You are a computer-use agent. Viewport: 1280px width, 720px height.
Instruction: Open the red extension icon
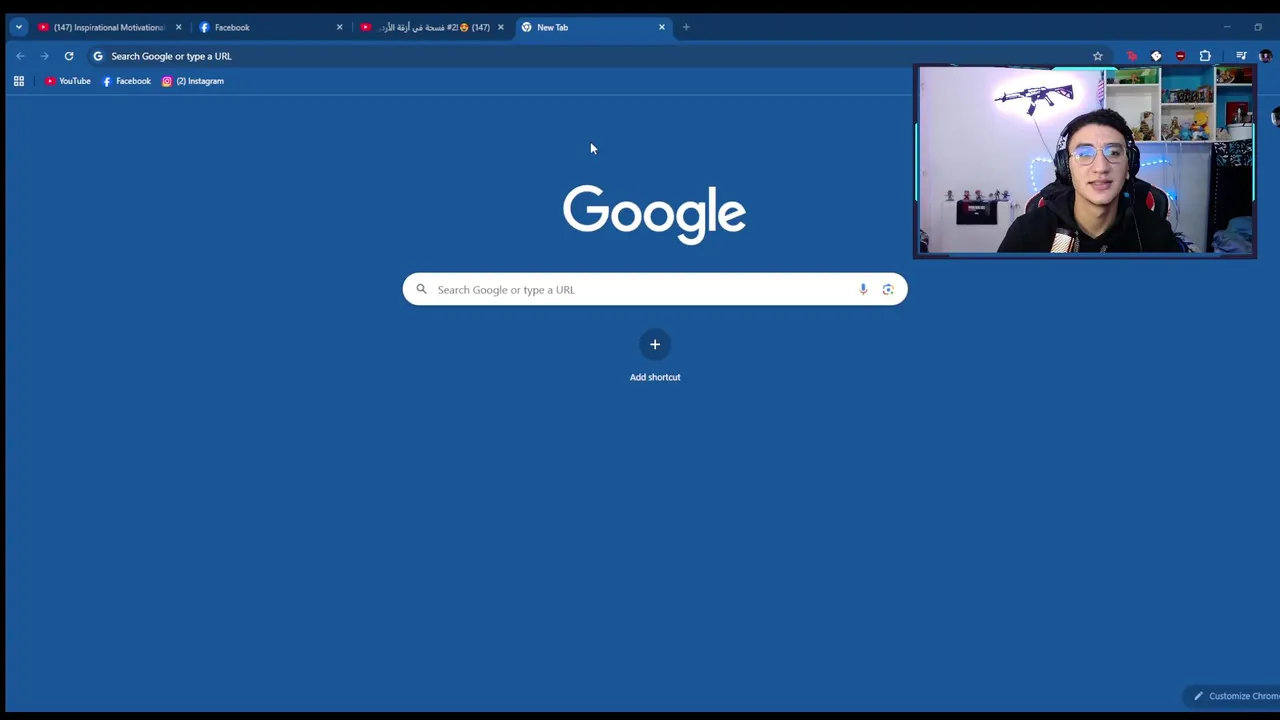coord(1132,56)
